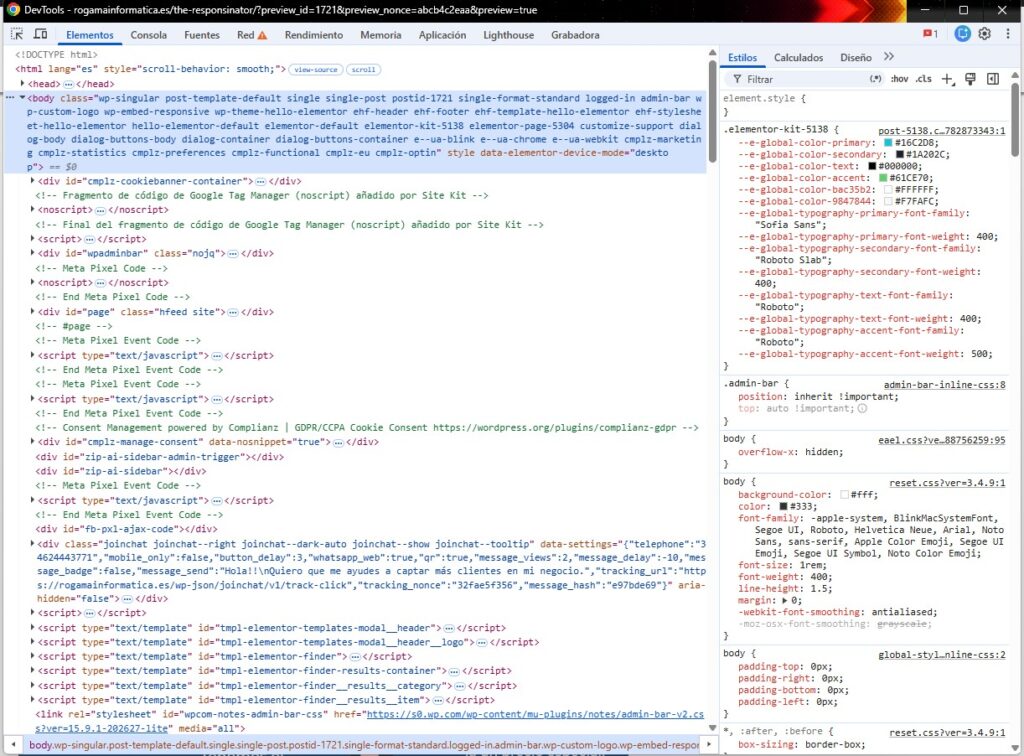1024x756 pixels.
Task: Toggle rendering emulations paintbrush icon
Action: pos(970,79)
